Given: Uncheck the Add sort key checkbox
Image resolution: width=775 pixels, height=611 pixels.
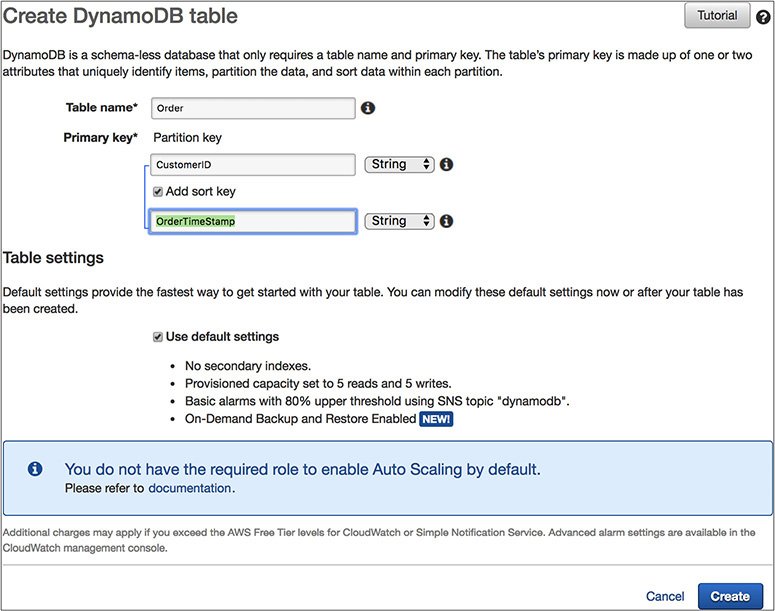Looking at the screenshot, I should [157, 192].
